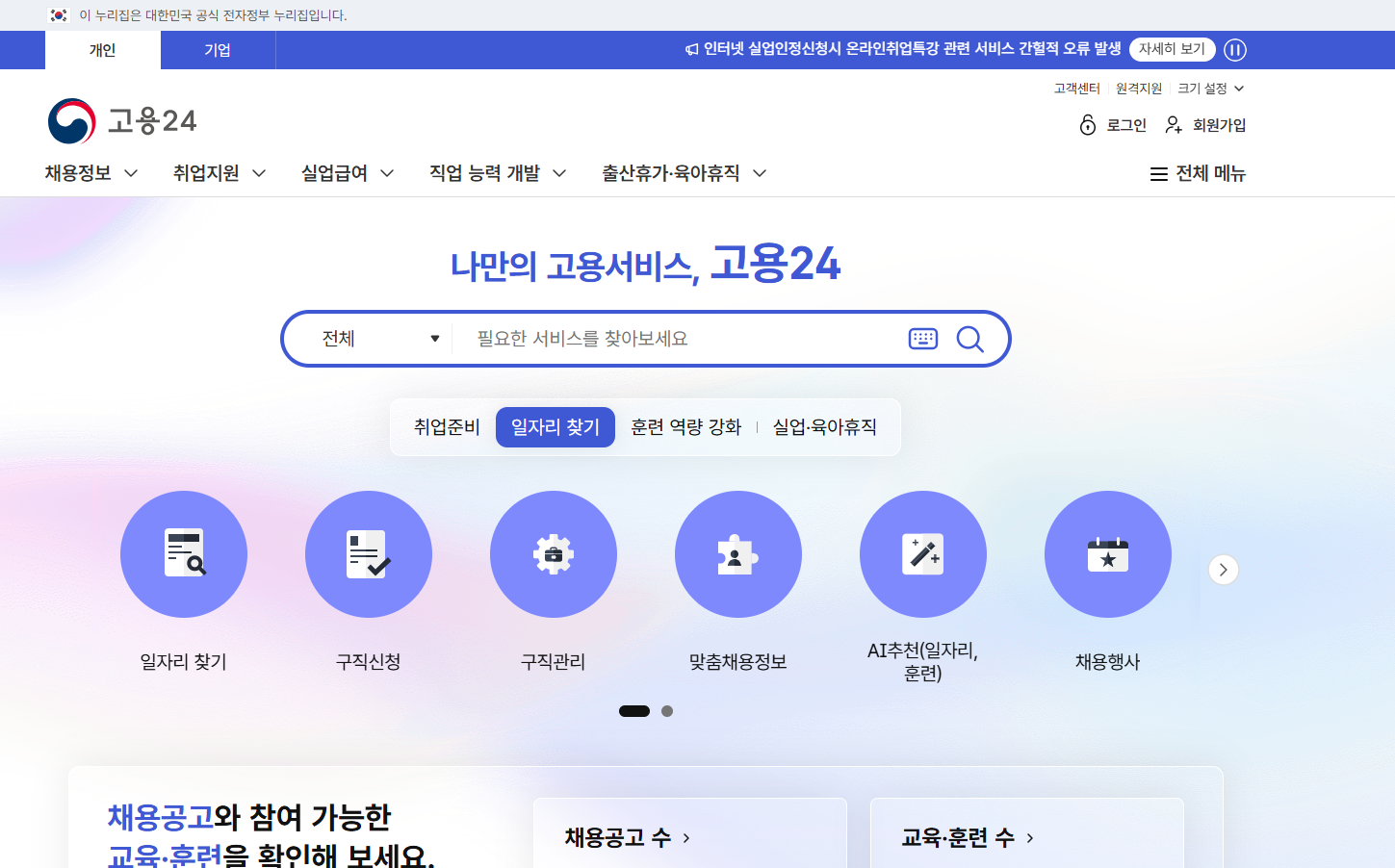Viewport: 1395px width, 868px height.
Task: Expand the 직업 능력 개발 menu
Action: [498, 173]
